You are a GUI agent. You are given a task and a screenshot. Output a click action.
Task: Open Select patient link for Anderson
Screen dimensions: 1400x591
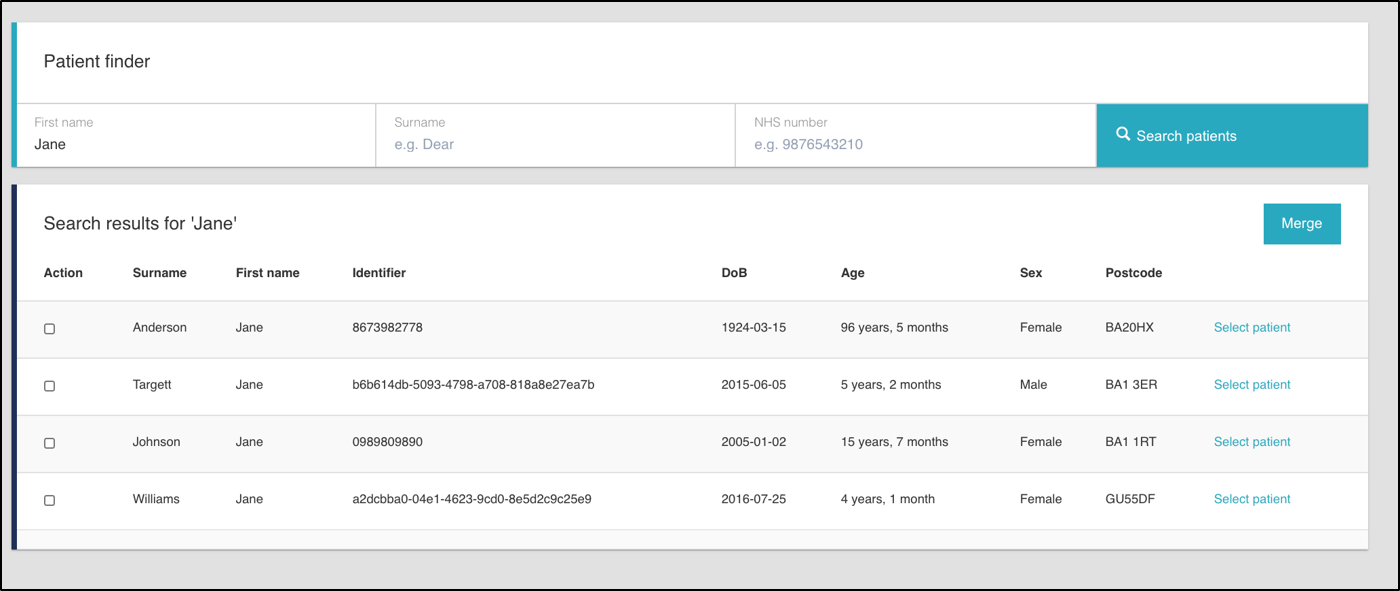tap(1252, 328)
